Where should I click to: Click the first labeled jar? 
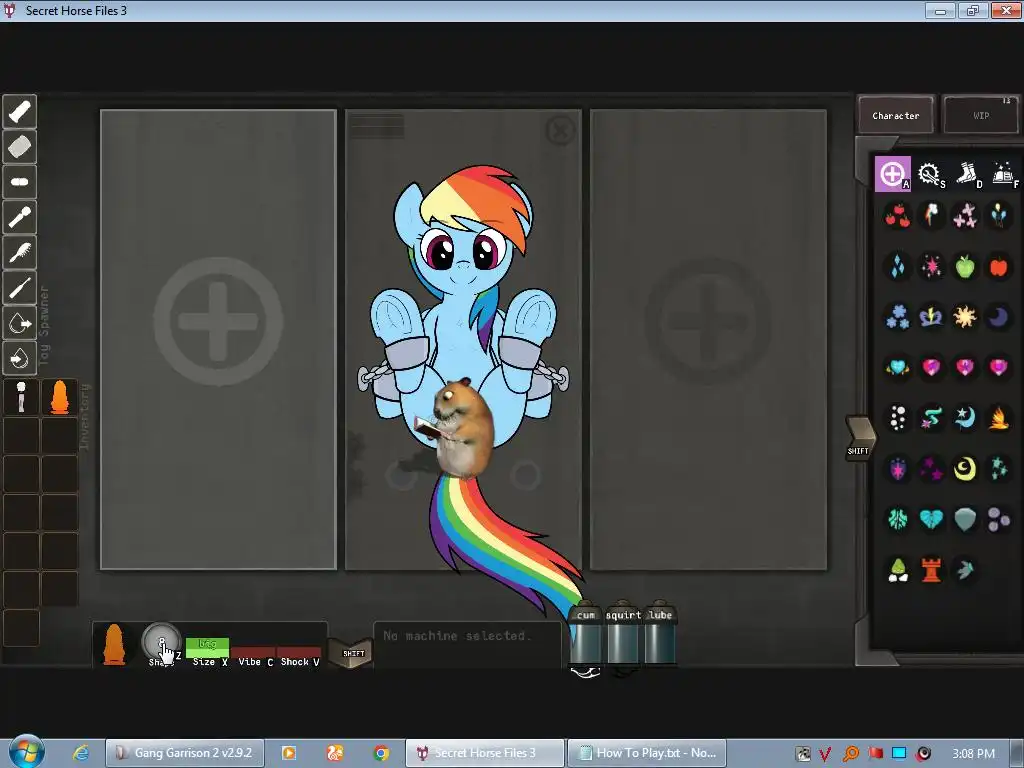pos(586,634)
